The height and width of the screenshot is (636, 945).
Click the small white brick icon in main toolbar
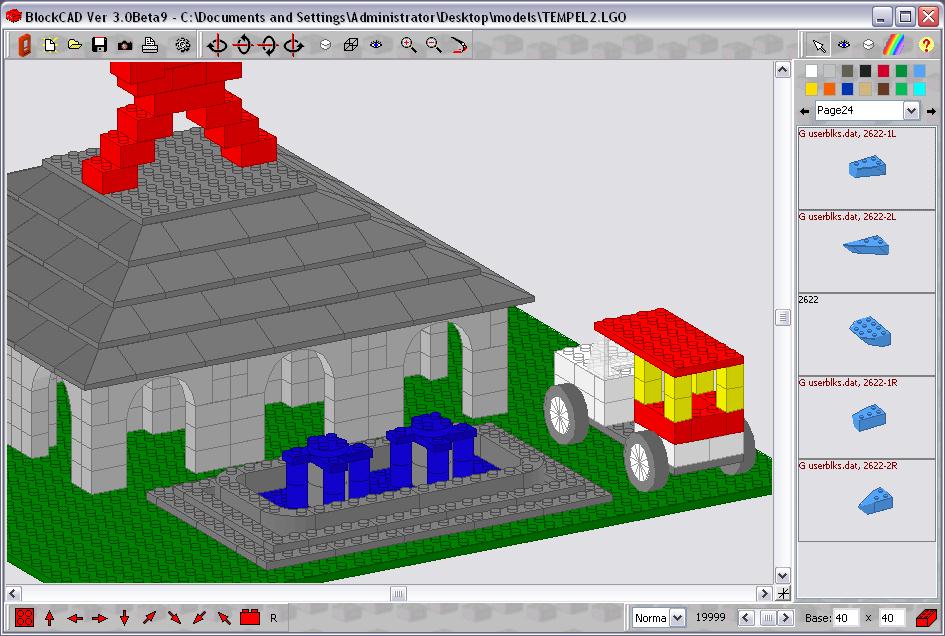coord(325,45)
